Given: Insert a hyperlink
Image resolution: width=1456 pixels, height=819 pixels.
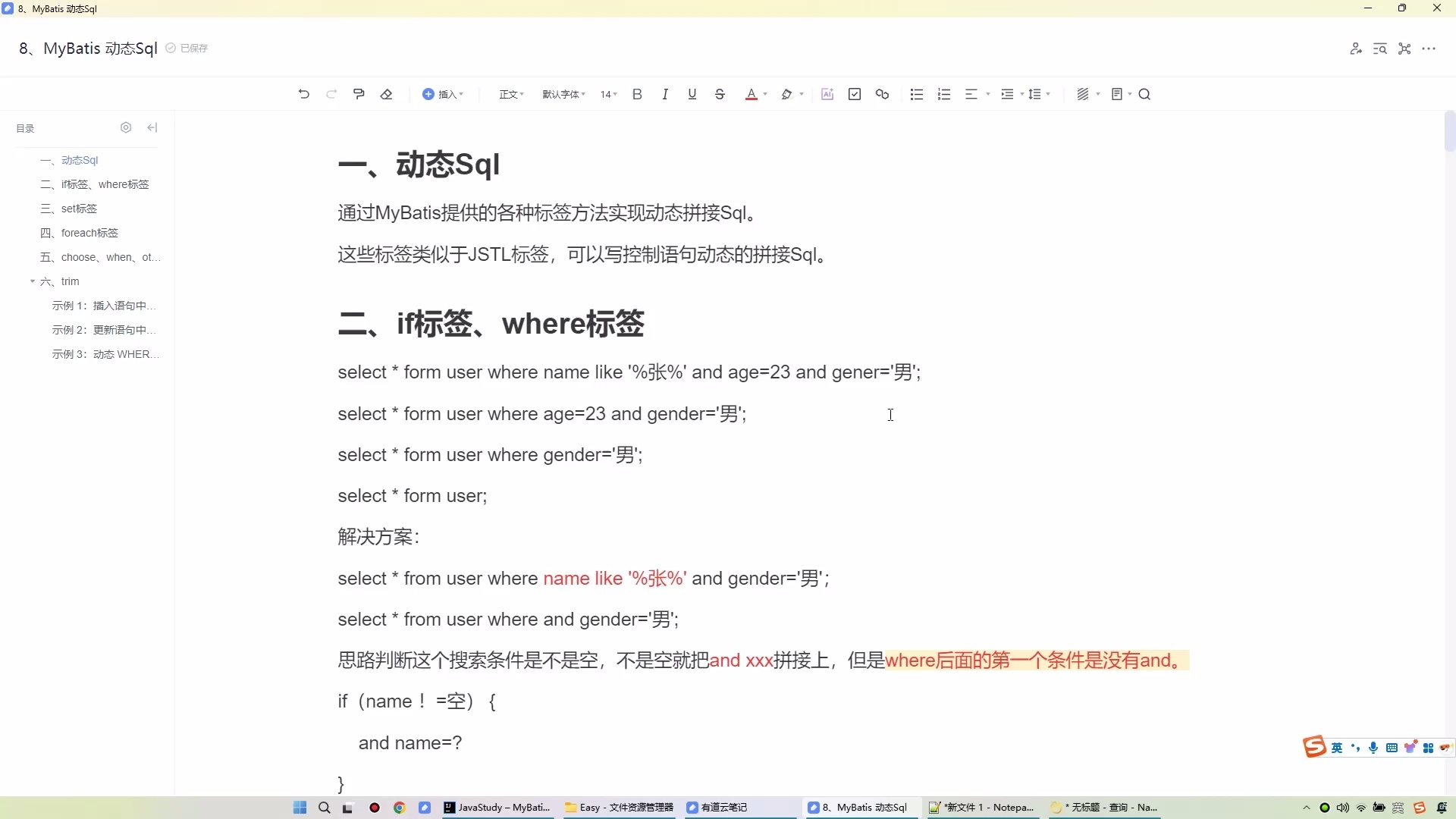Looking at the screenshot, I should tap(882, 94).
